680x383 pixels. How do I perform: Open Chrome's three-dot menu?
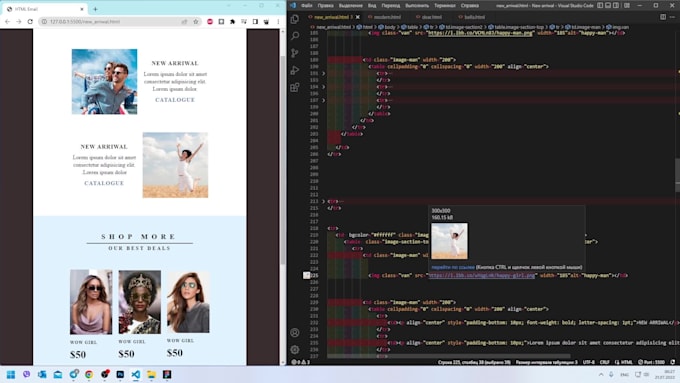click(x=278, y=21)
